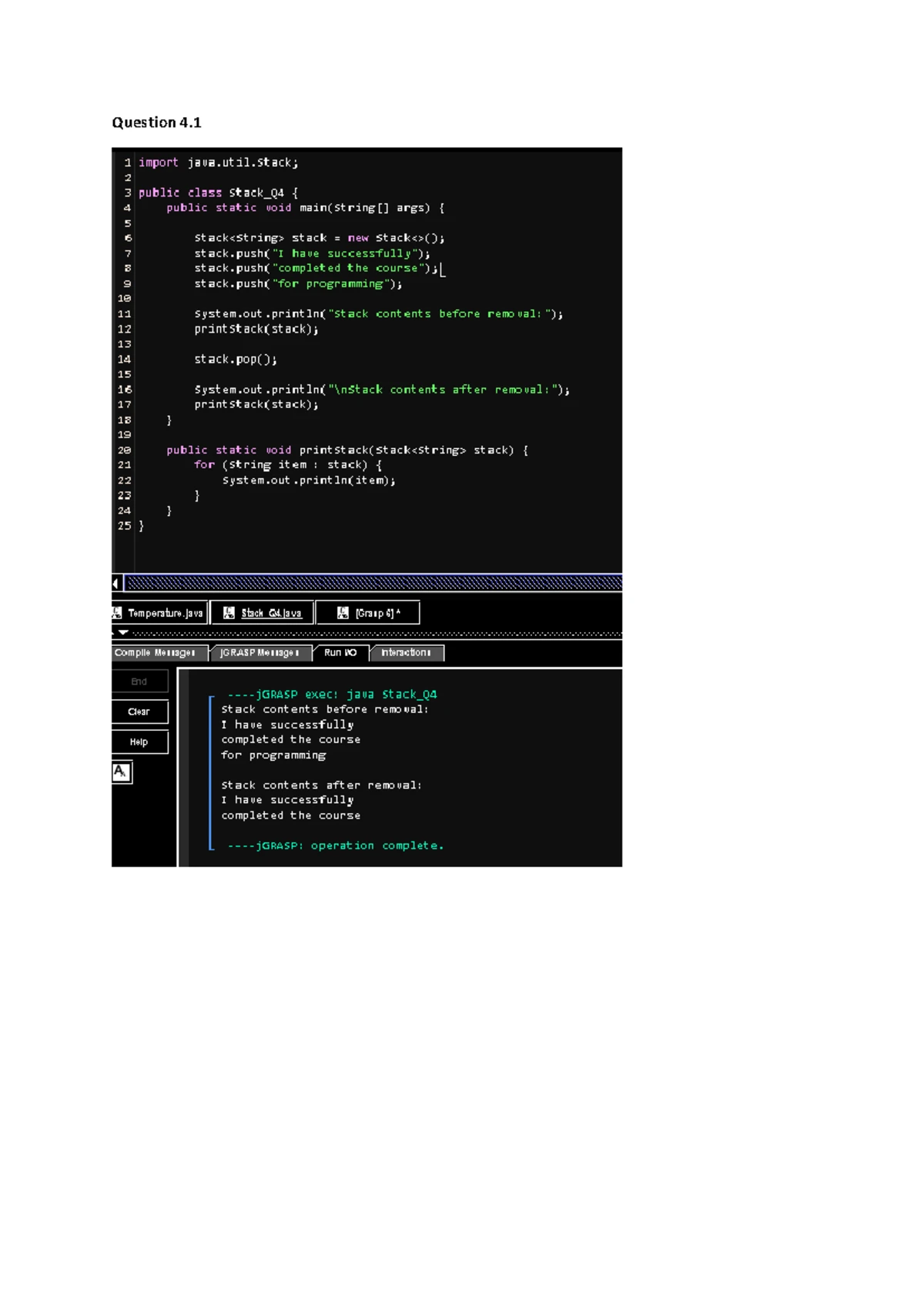Click the End button
924x1306 pixels.
pos(139,681)
